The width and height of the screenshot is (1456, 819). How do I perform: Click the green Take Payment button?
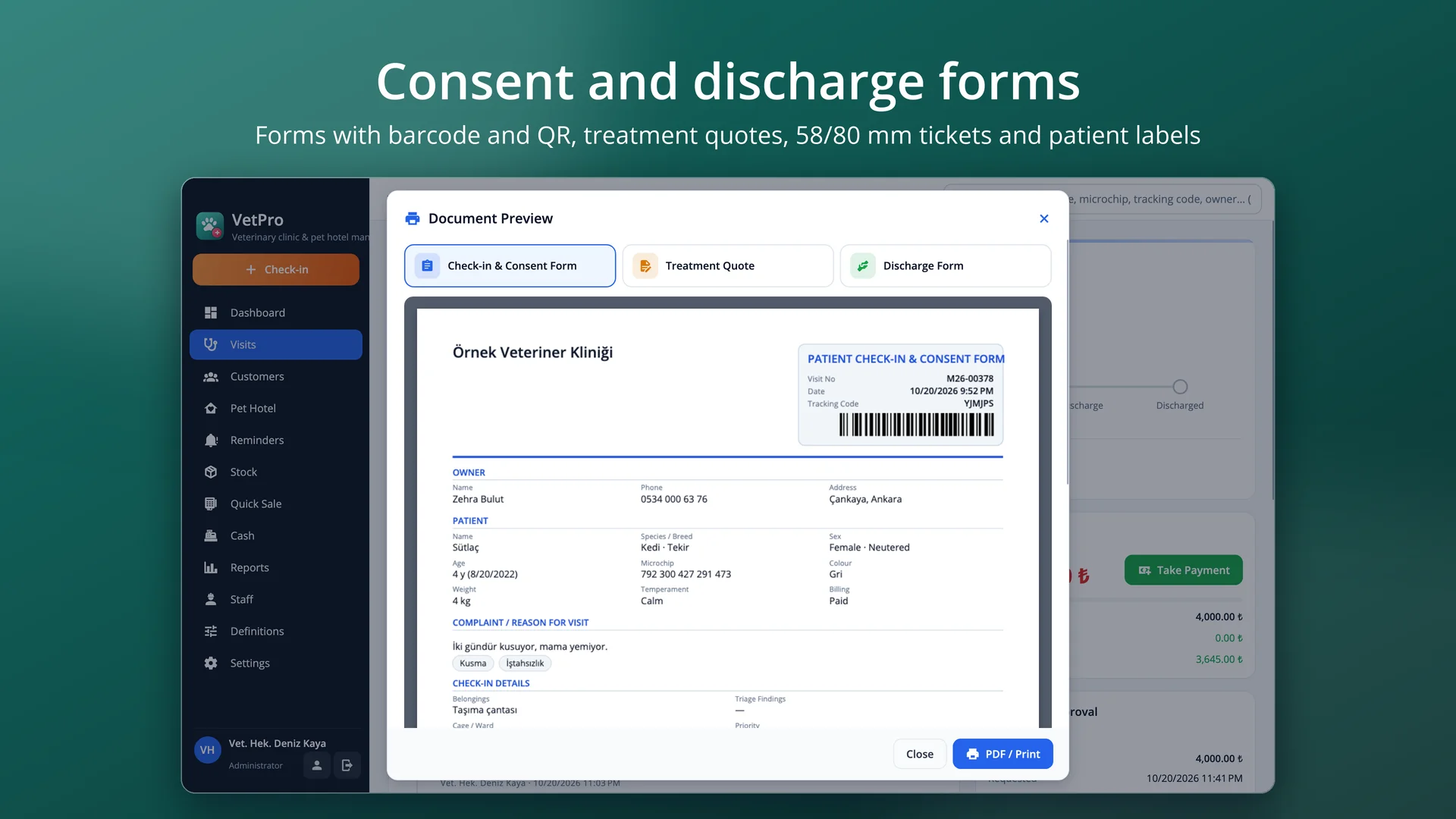click(1183, 570)
